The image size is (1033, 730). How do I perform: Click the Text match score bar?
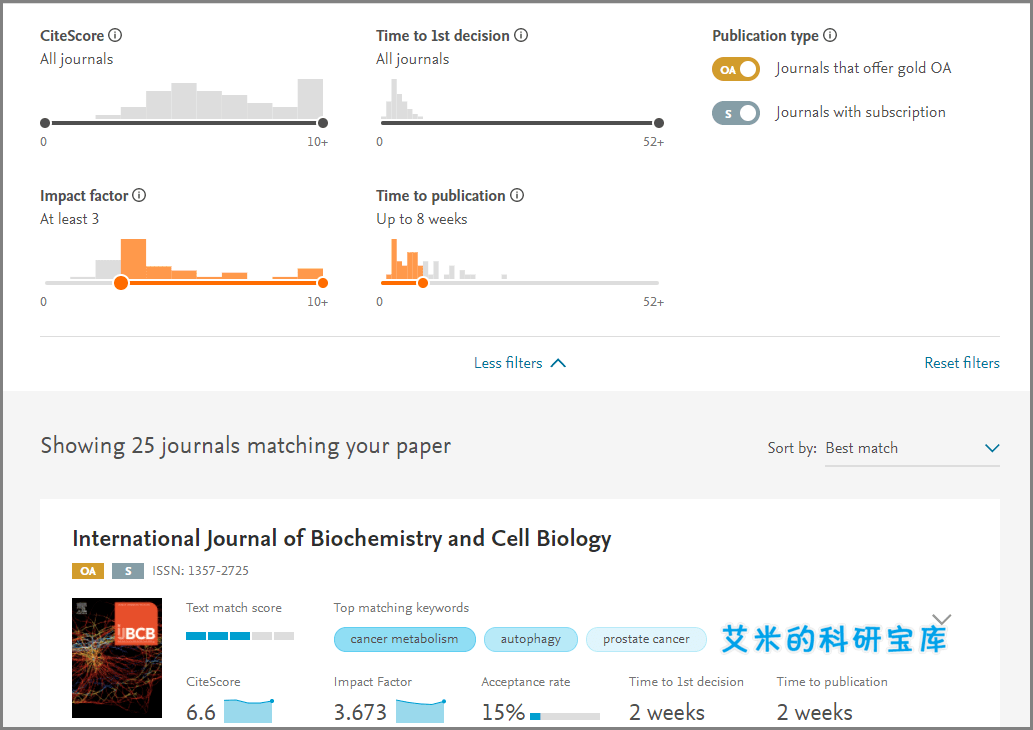click(x=240, y=636)
